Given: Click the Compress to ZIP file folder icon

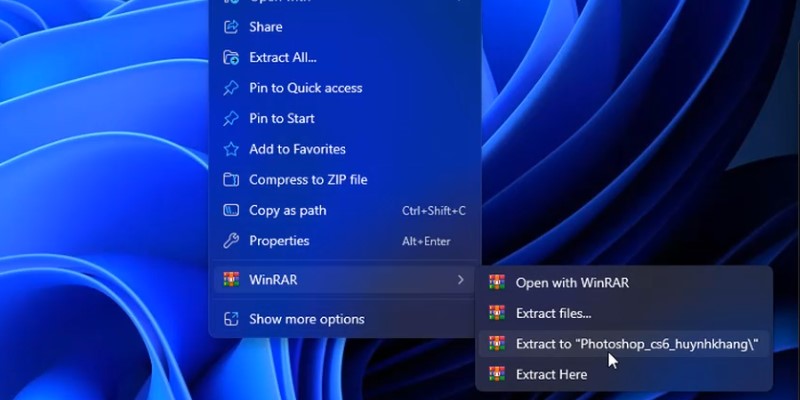Looking at the screenshot, I should tap(231, 180).
